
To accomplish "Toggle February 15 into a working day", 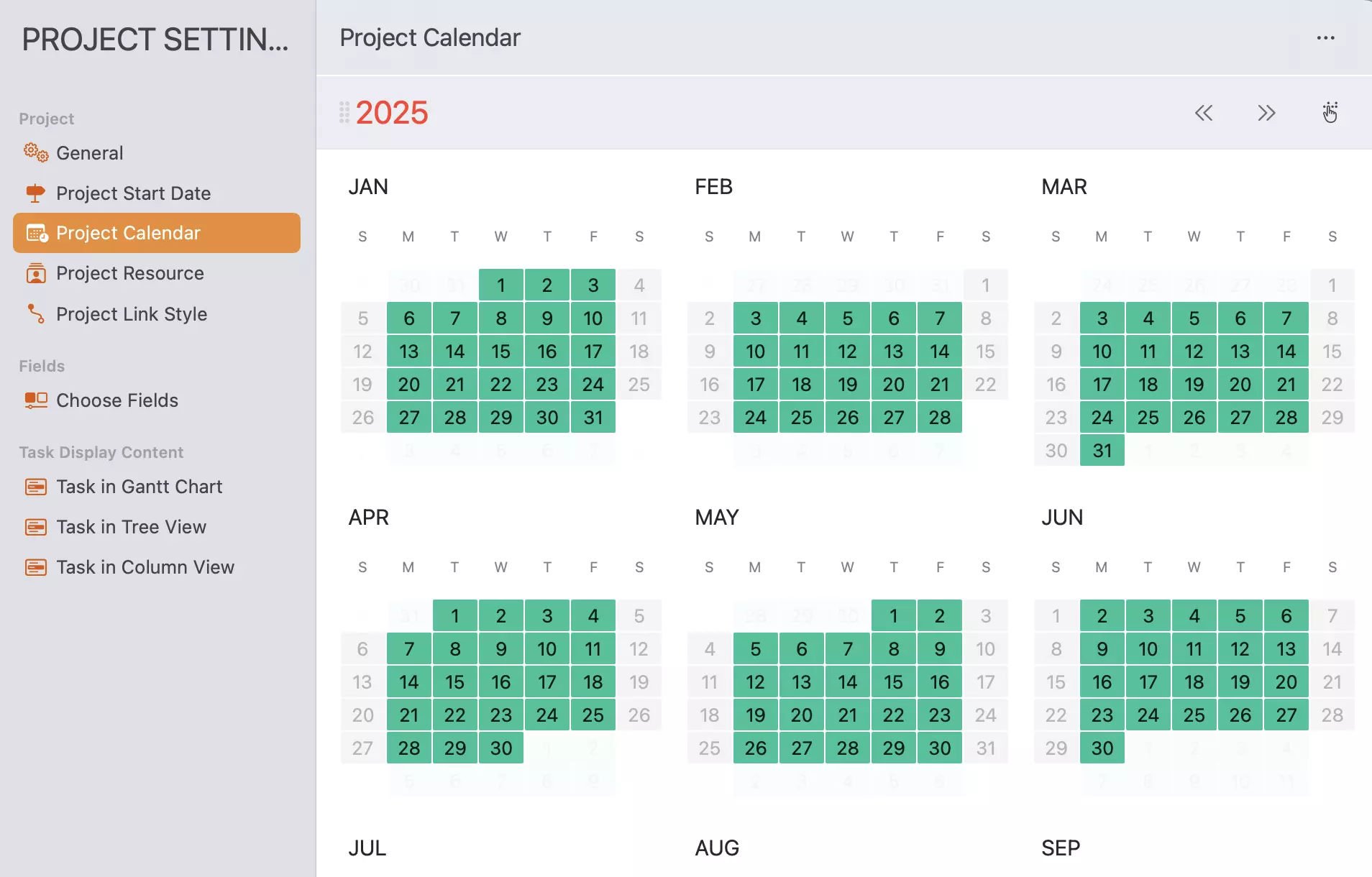I will pyautogui.click(x=986, y=351).
